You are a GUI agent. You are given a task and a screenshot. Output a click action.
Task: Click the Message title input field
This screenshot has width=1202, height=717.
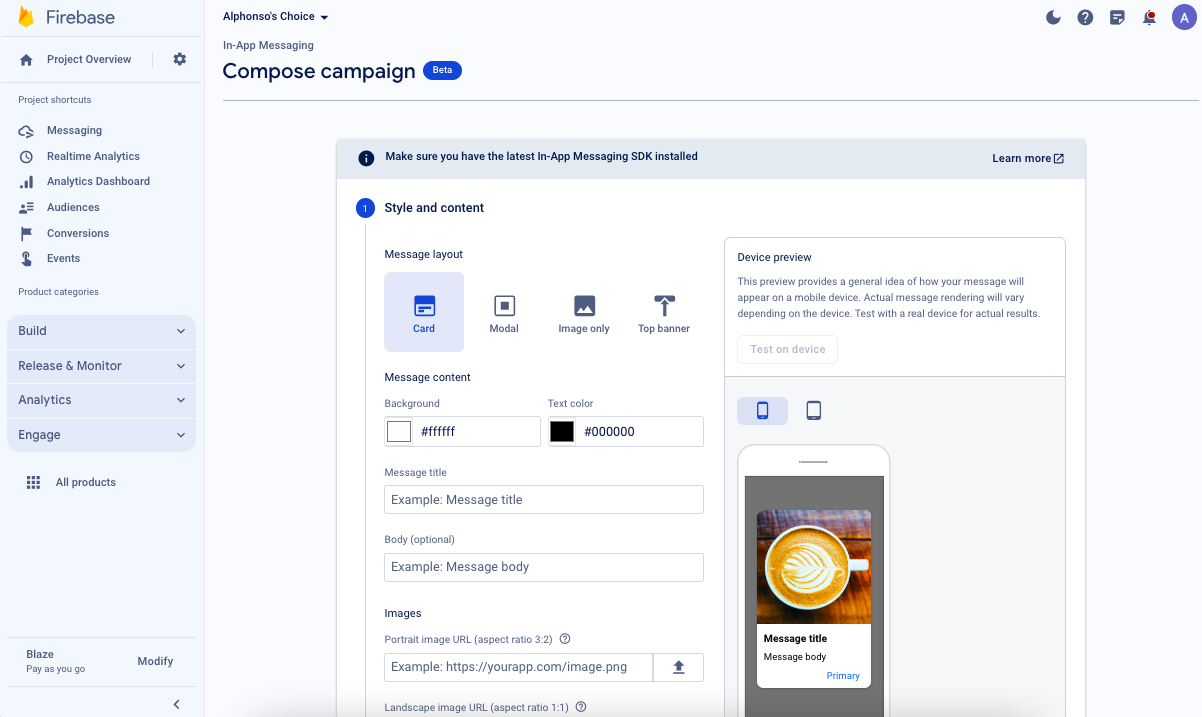543,499
